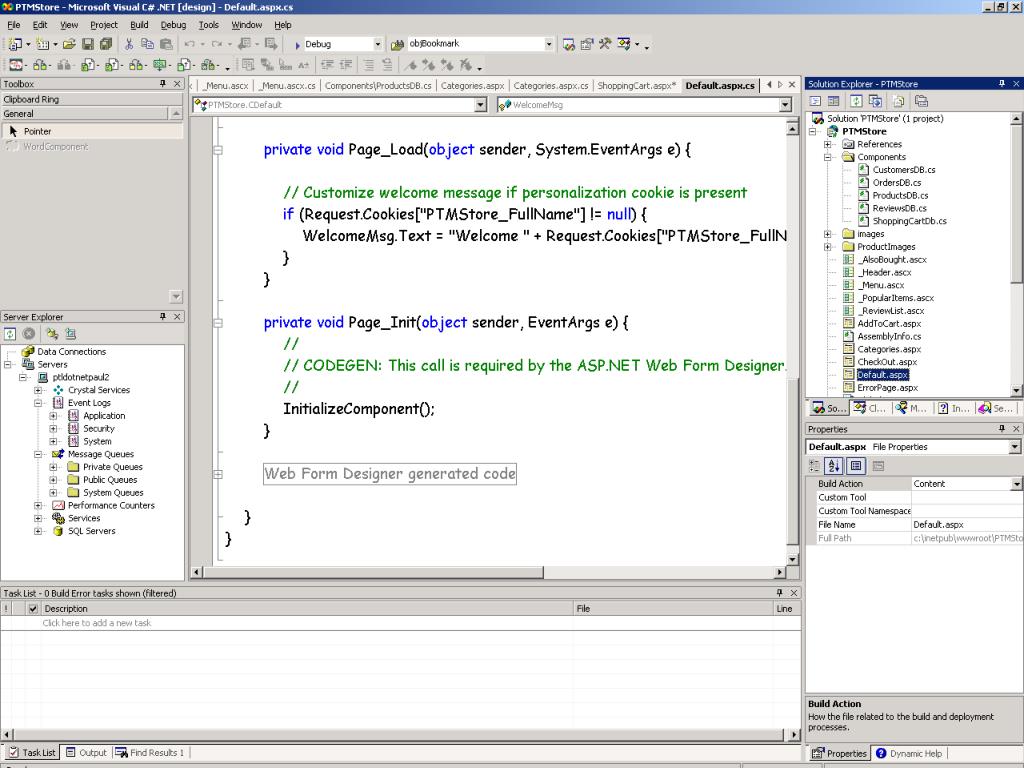The width and height of the screenshot is (1024, 768).
Task: Click Connect to Database icon in Server Explorer
Action: click(x=52, y=334)
